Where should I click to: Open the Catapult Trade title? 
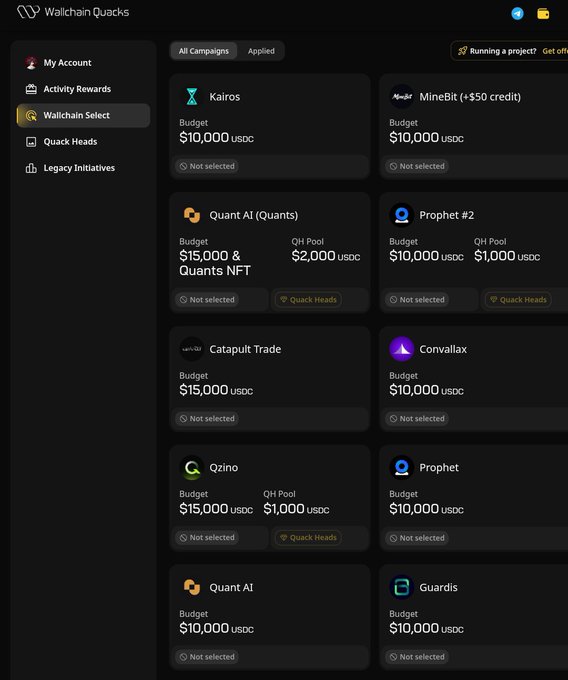[x=245, y=349]
